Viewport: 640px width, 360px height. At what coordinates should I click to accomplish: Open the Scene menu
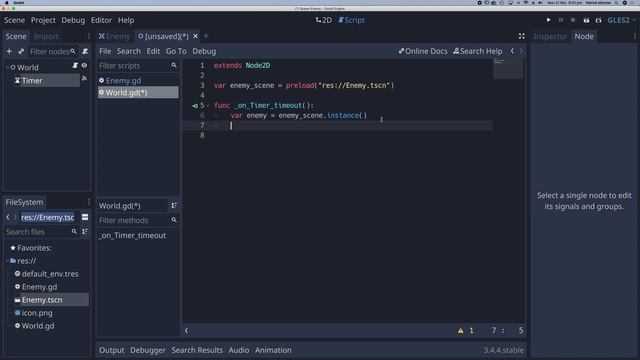[14, 20]
